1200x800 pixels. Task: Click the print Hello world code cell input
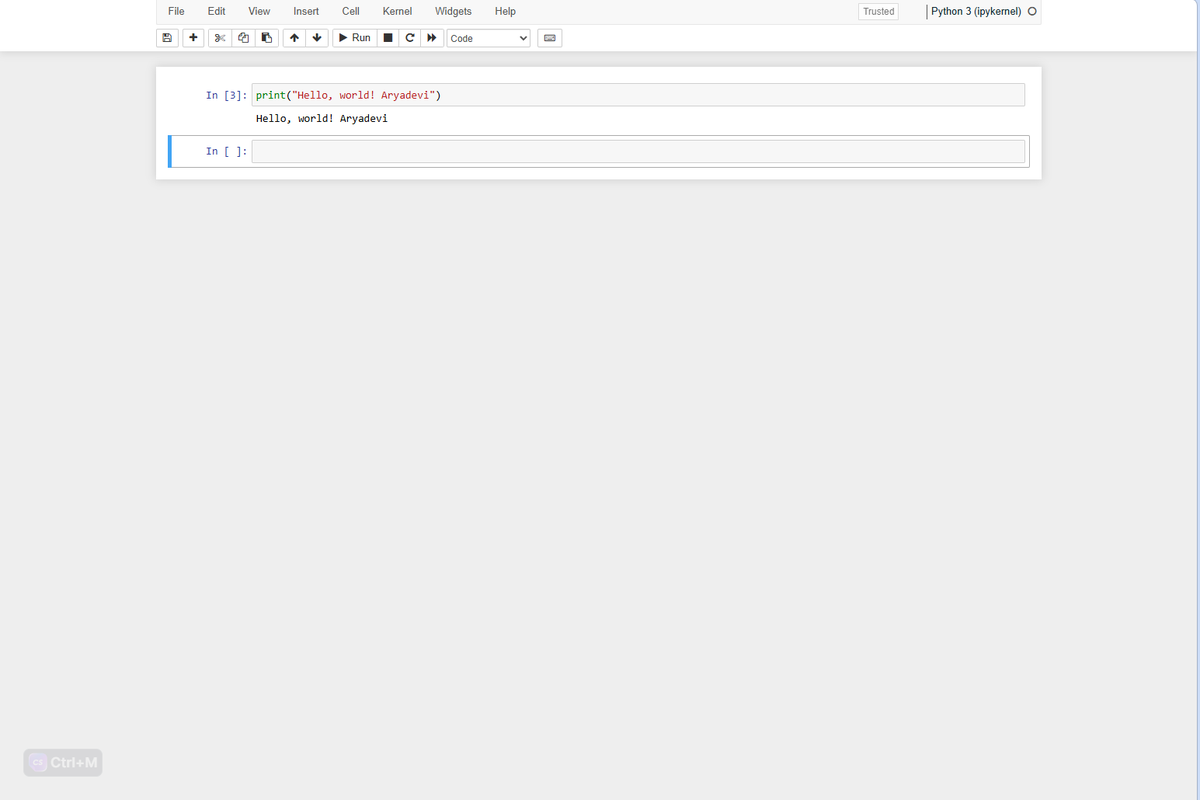click(x=638, y=95)
